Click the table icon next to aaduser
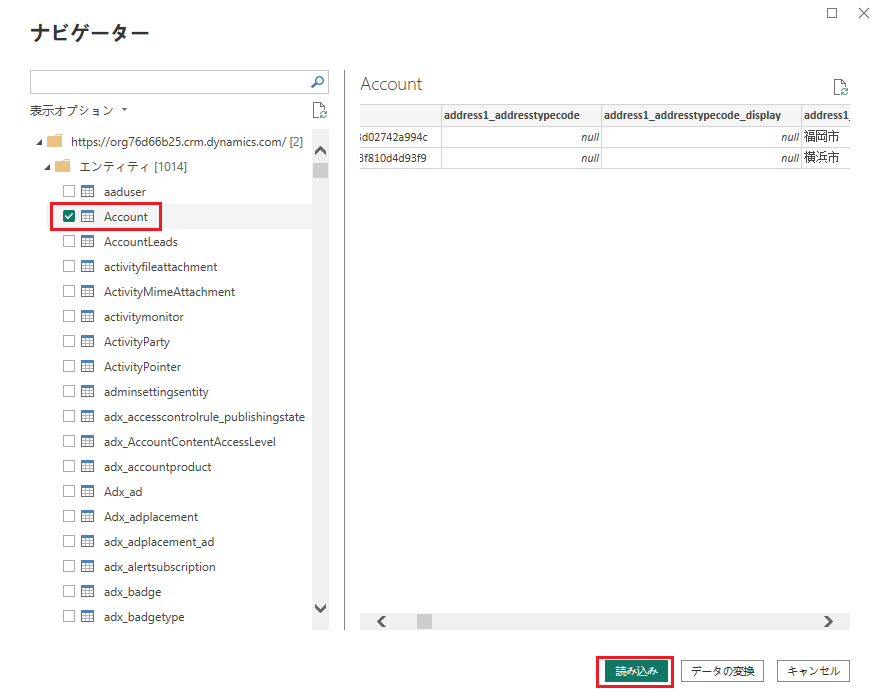Image resolution: width=880 pixels, height=700 pixels. point(87,192)
